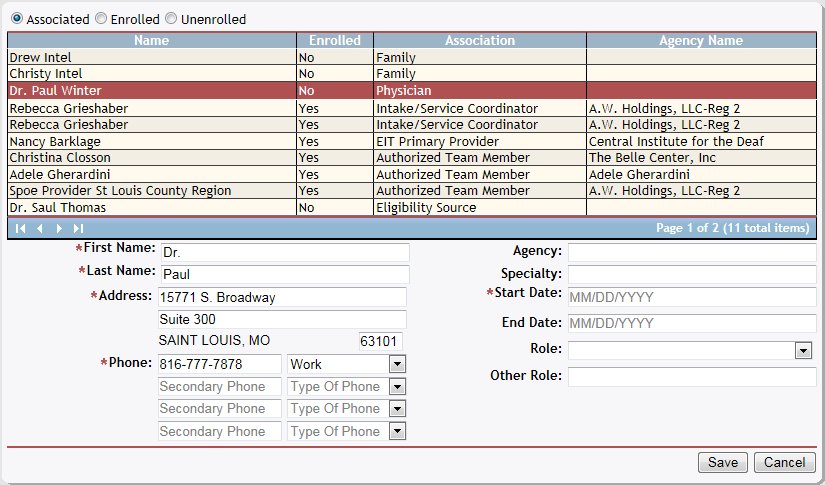This screenshot has width=825, height=485.
Task: Click the Cancel button
Action: point(785,462)
